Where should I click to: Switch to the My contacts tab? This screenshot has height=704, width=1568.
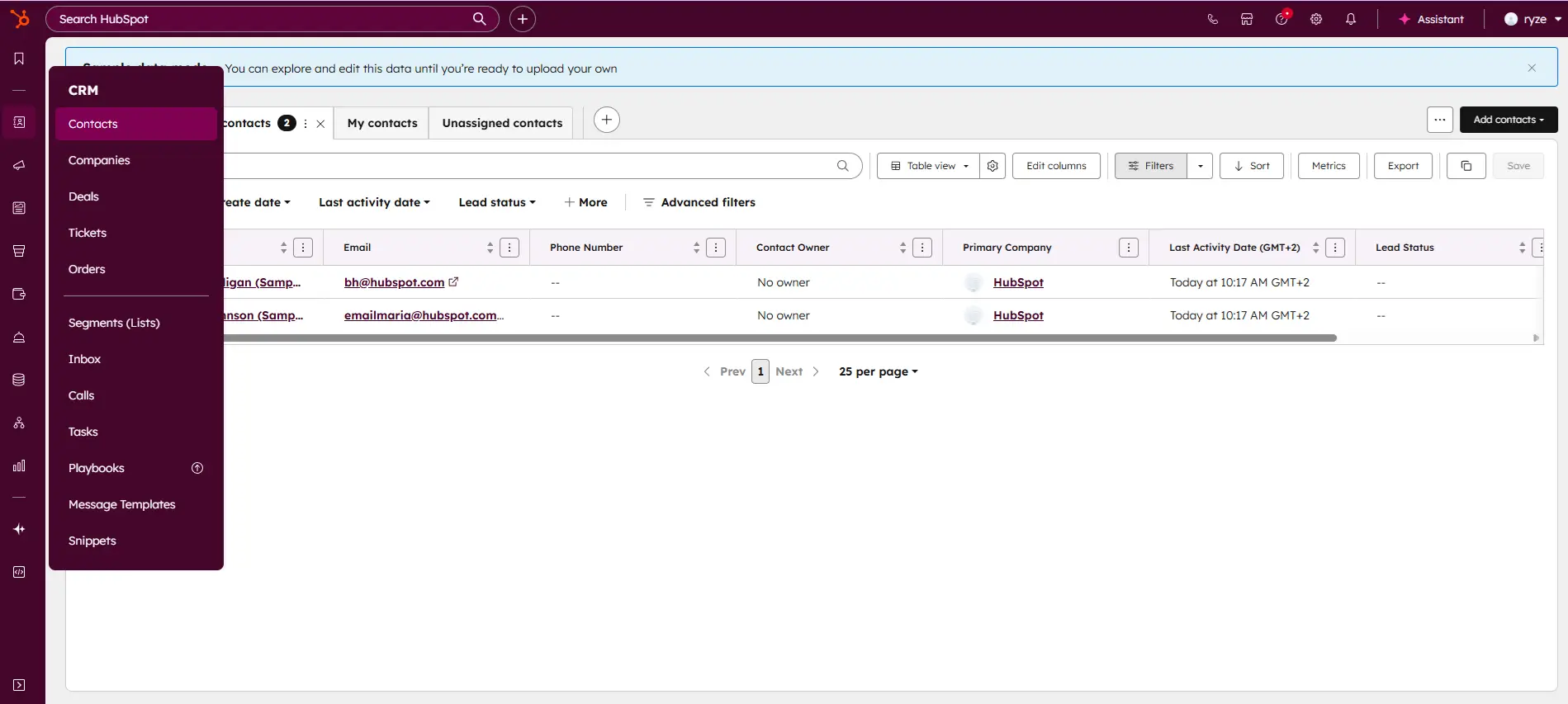coord(382,123)
